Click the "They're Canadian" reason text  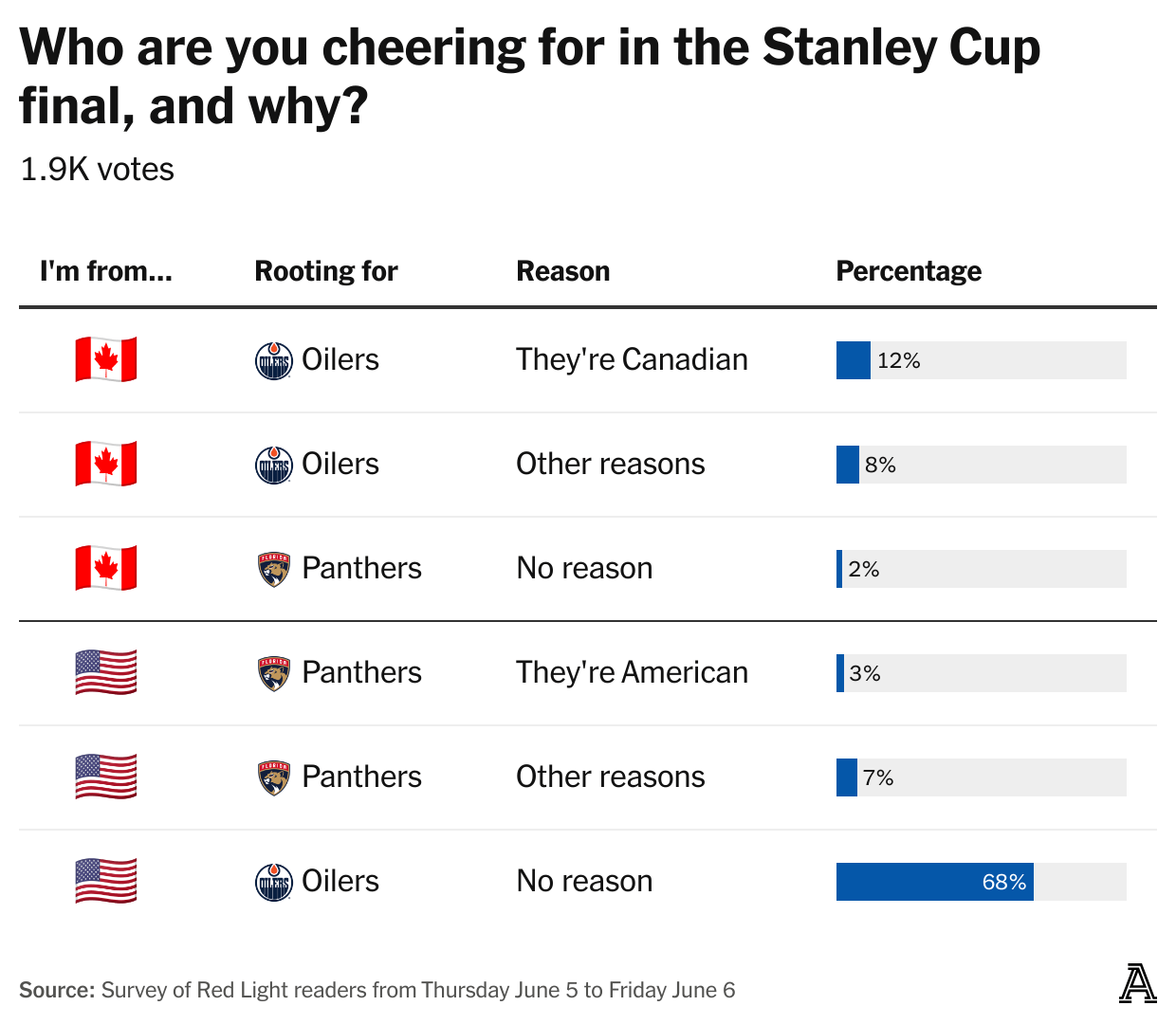click(x=632, y=359)
